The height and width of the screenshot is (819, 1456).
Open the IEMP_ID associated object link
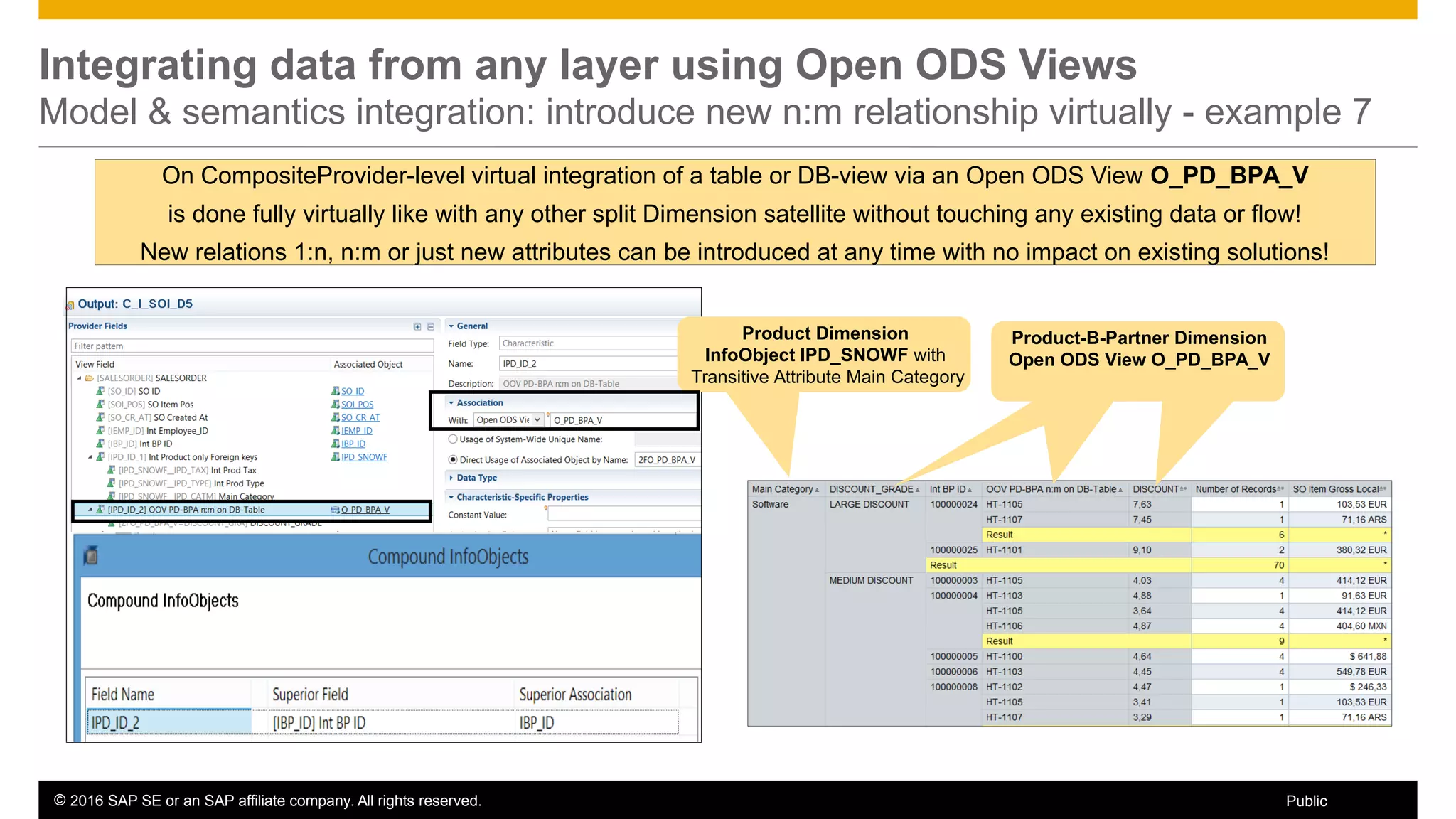click(x=357, y=431)
